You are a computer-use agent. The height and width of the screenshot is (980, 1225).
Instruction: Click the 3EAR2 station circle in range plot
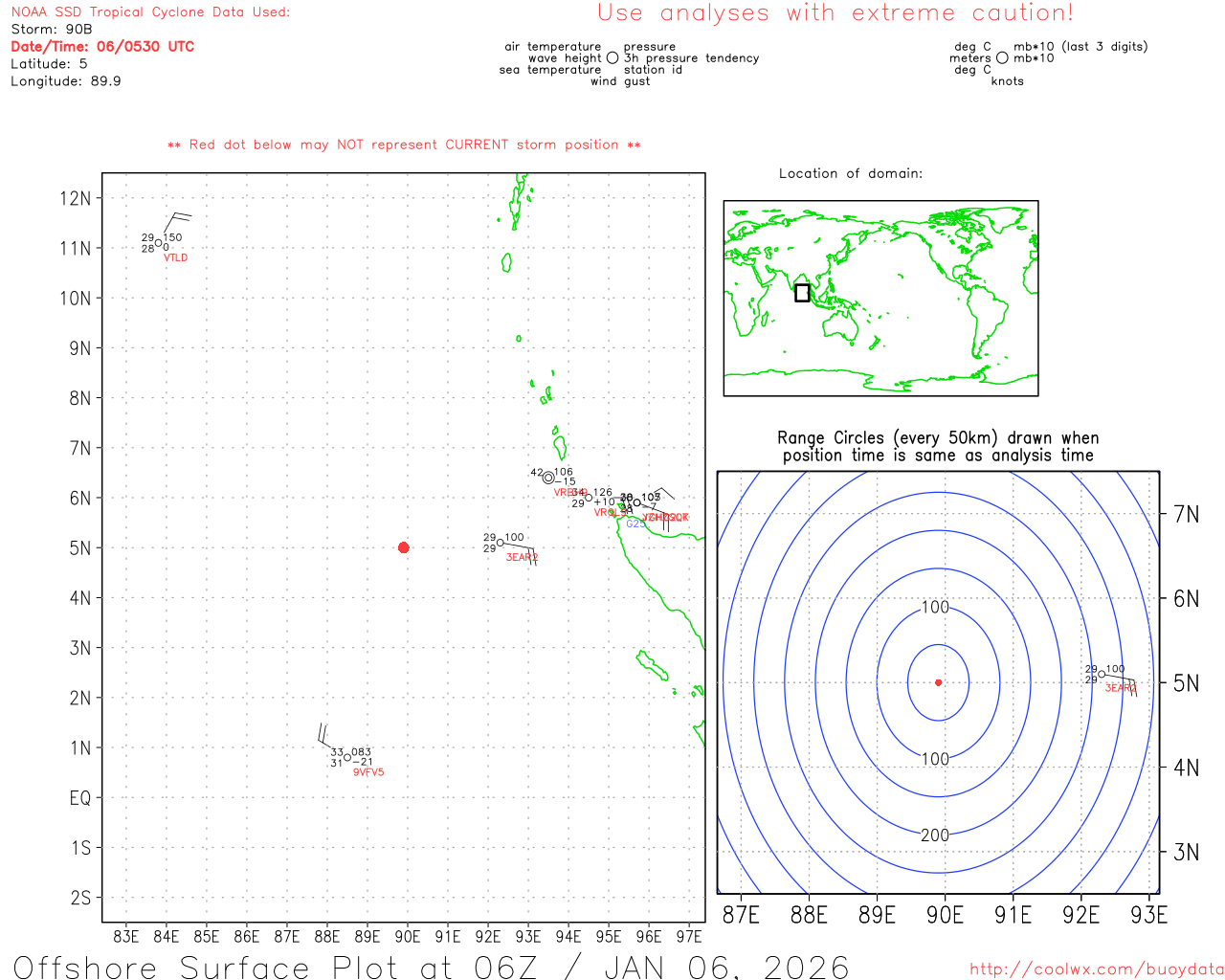(1102, 674)
